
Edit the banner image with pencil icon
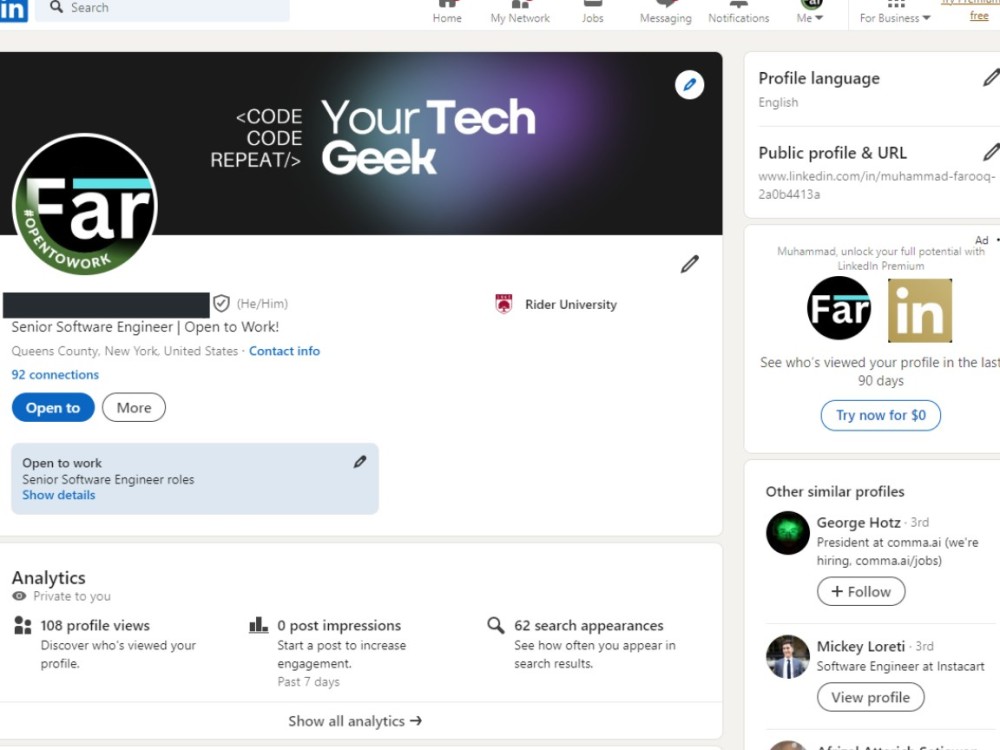(689, 85)
